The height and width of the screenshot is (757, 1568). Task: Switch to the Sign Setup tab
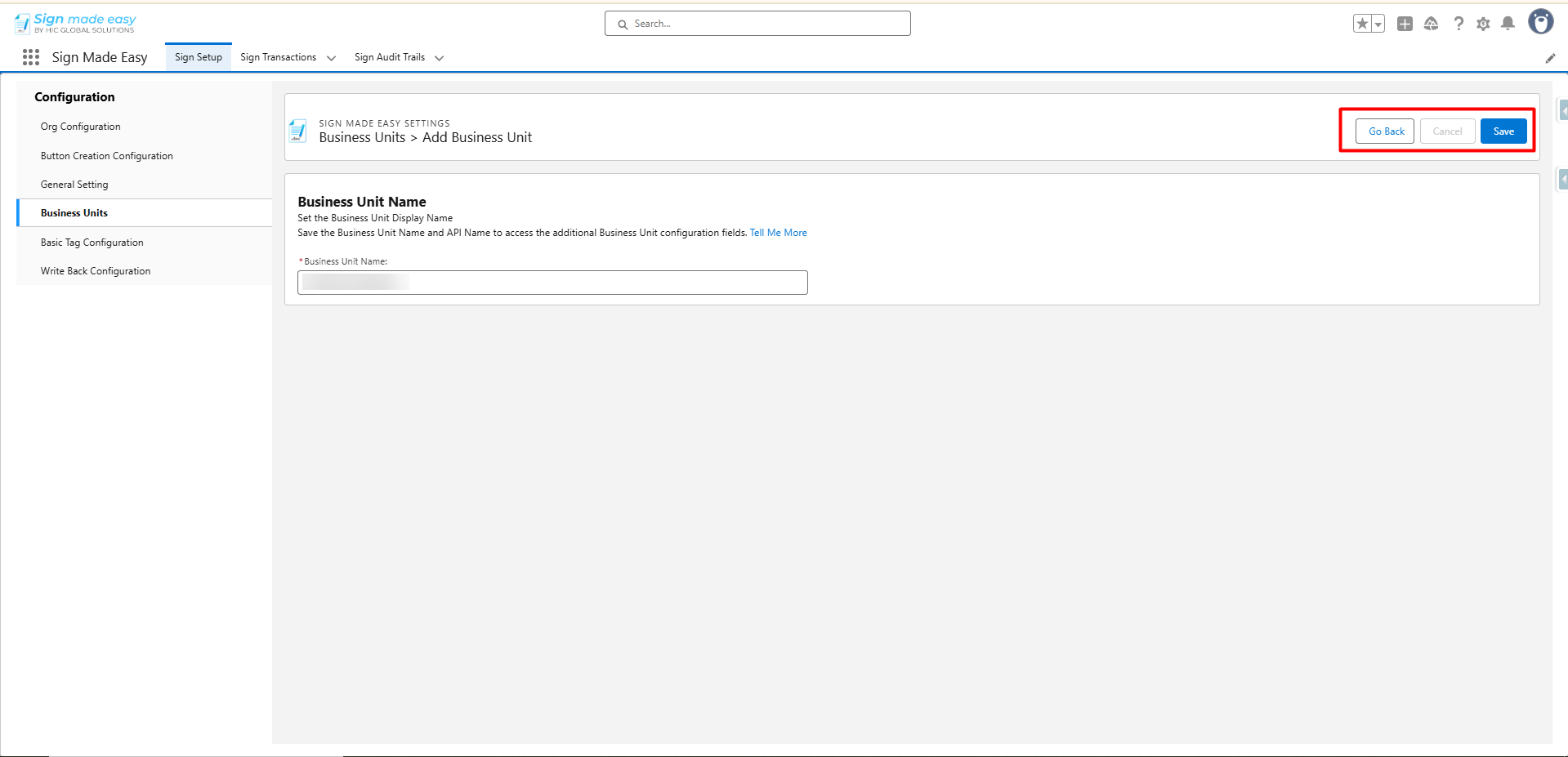[x=199, y=57]
